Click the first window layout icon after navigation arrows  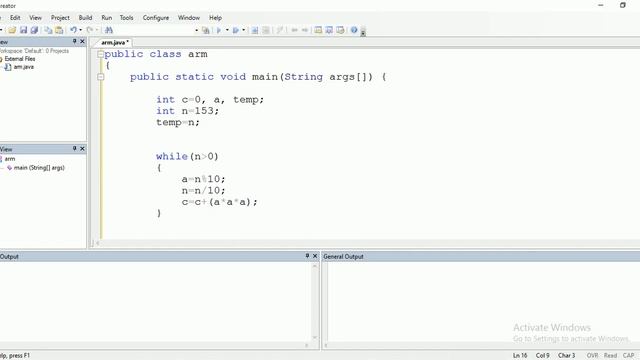pyautogui.click(x=318, y=30)
